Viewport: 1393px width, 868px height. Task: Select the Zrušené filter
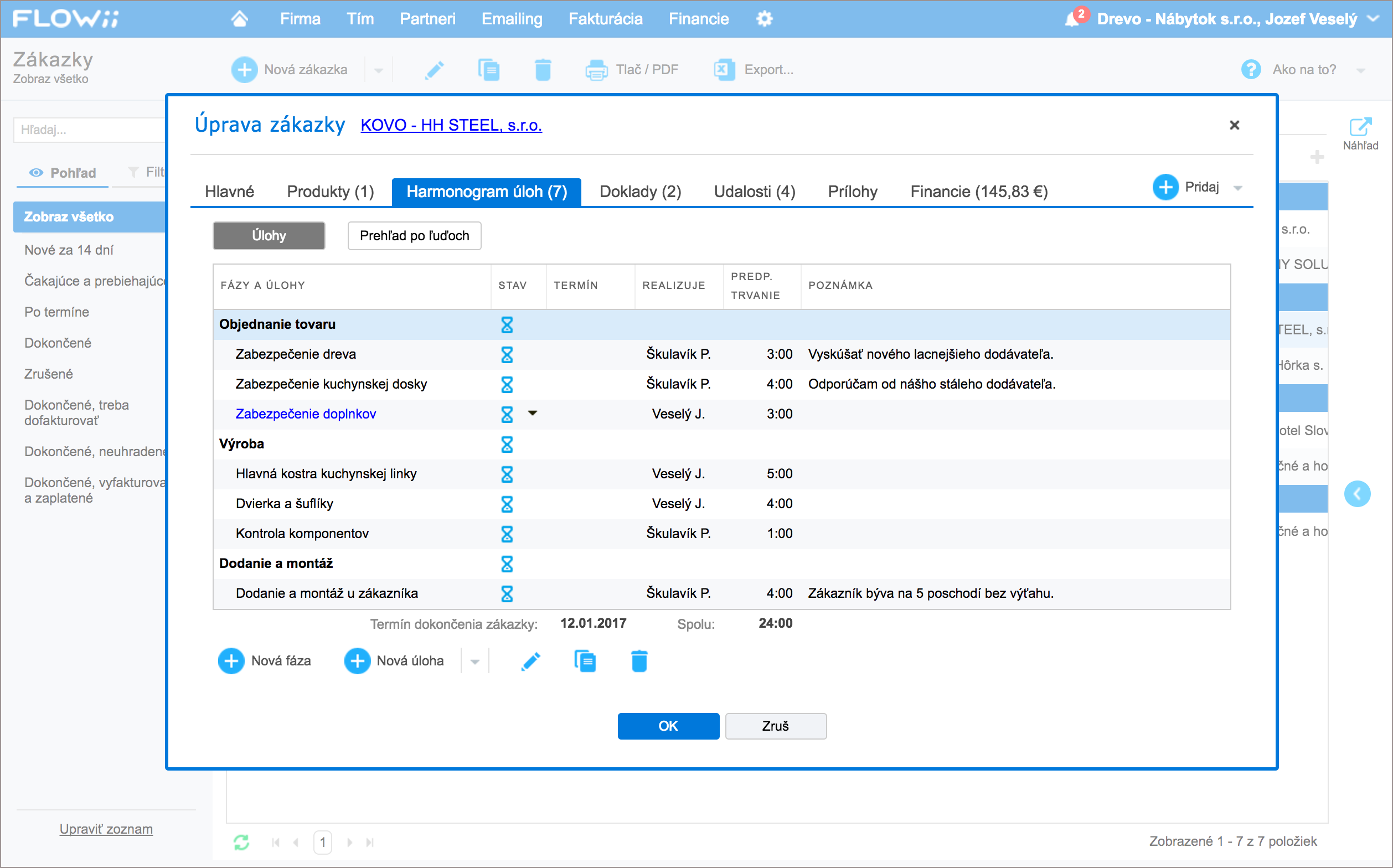click(49, 374)
